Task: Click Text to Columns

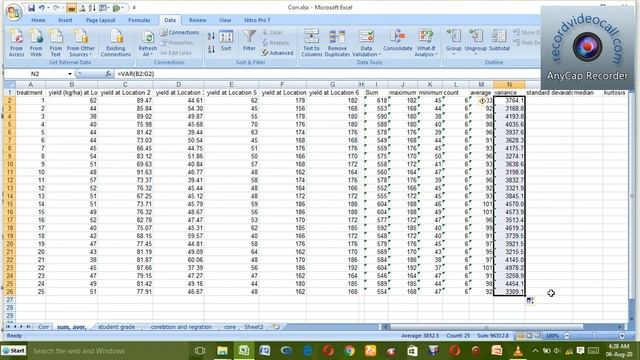Action: 311,42
